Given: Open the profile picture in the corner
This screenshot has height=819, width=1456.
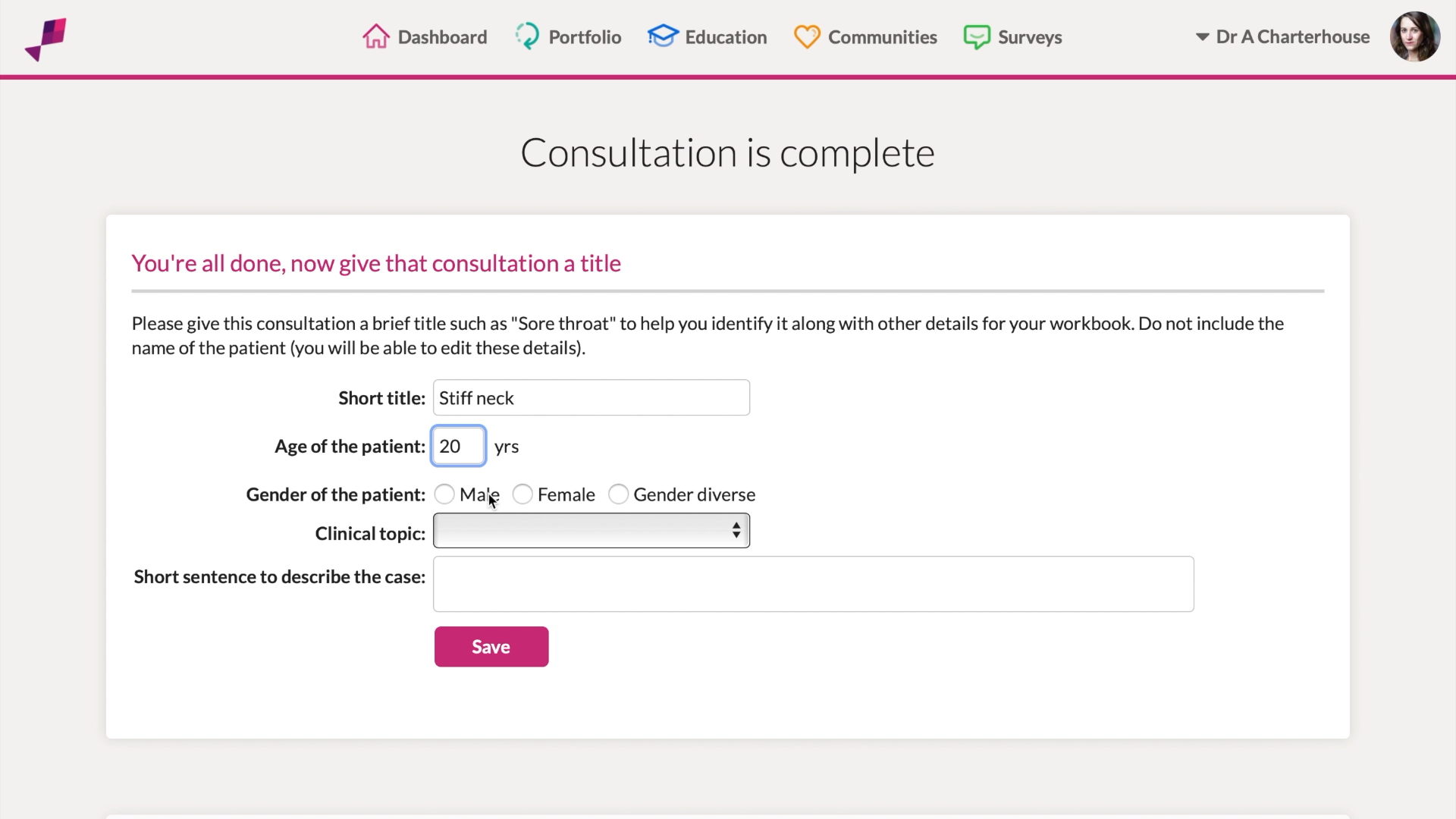Looking at the screenshot, I should click(1415, 36).
